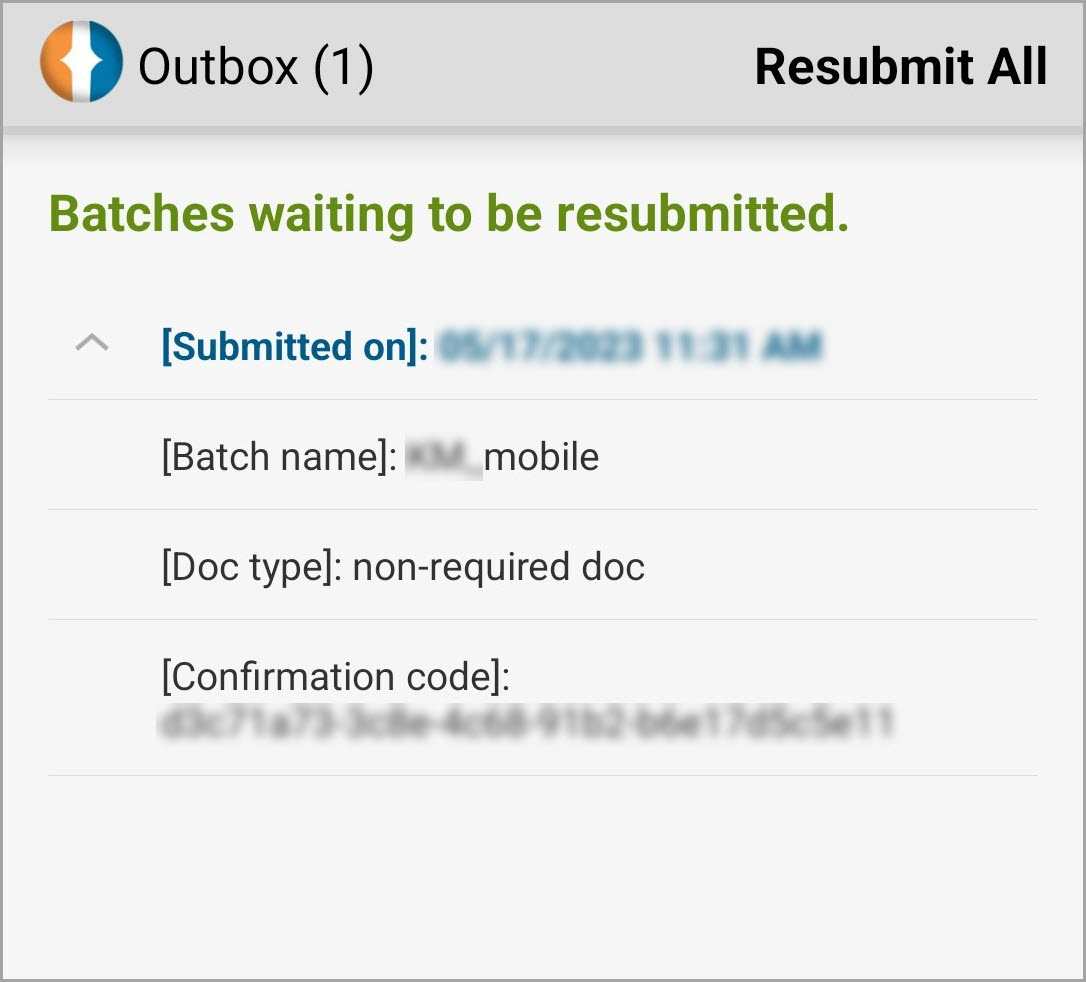Viewport: 1086px width, 982px height.
Task: Tap the Outbox title text
Action: click(218, 66)
